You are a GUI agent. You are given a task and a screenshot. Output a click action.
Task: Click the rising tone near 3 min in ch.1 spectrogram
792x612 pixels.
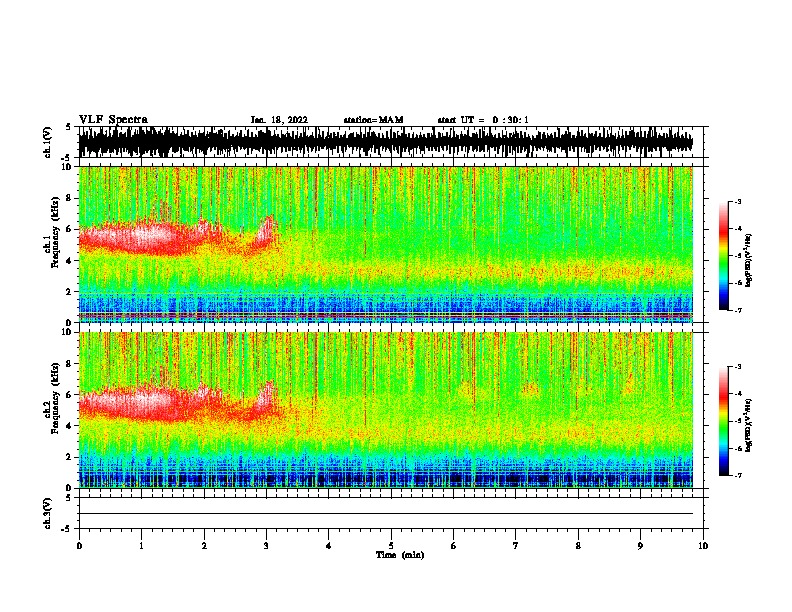click(x=265, y=232)
